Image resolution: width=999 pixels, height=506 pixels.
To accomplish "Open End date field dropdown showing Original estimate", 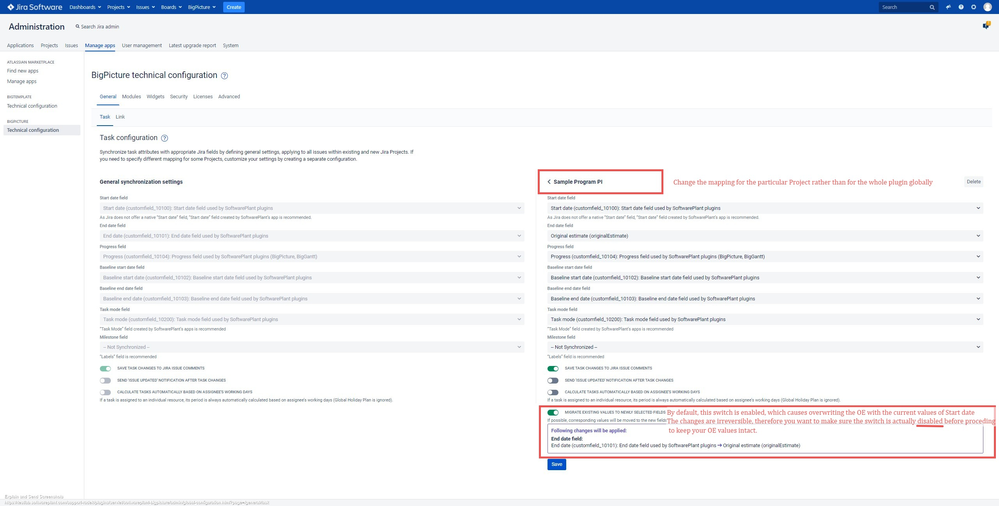I will click(x=765, y=236).
